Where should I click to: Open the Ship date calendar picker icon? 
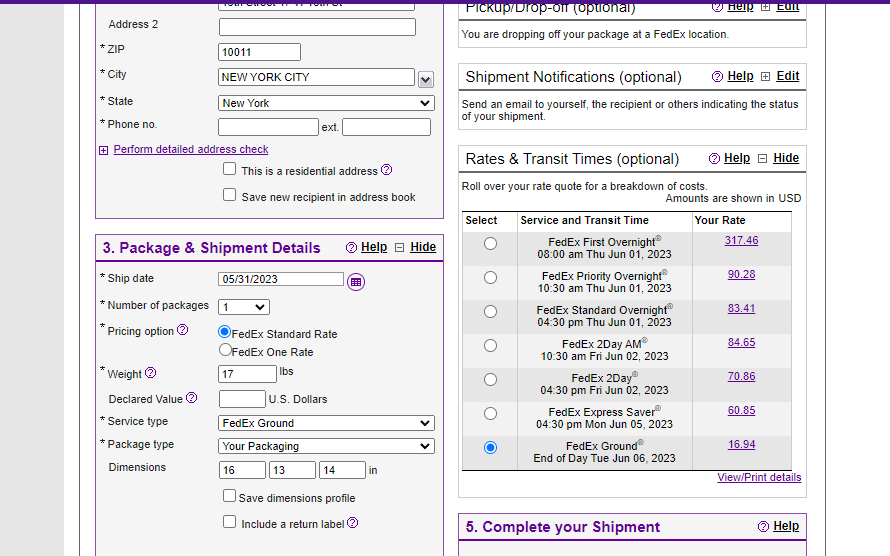click(x=356, y=281)
